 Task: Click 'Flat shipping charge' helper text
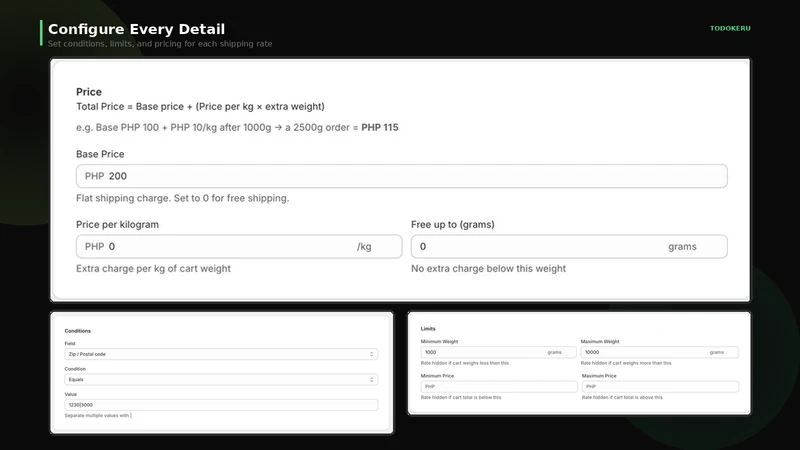pyautogui.click(x=182, y=198)
